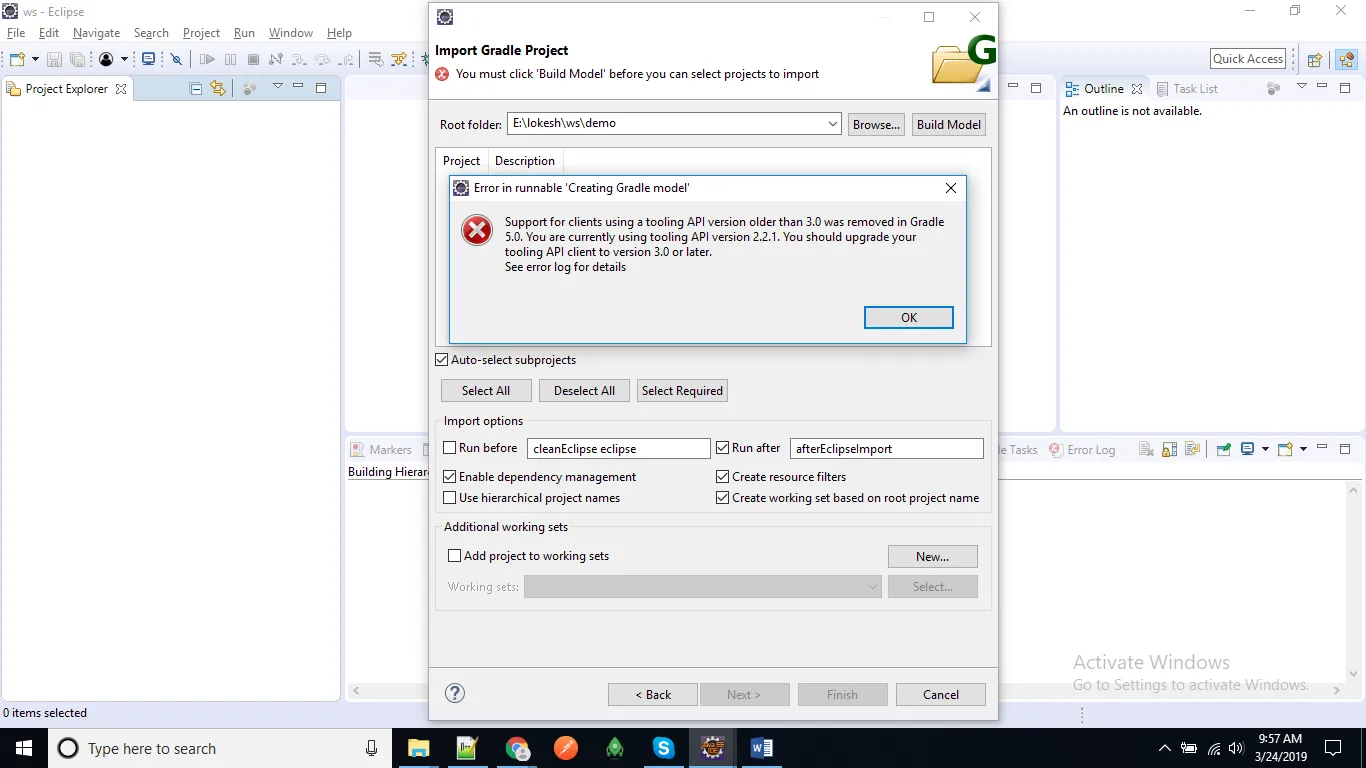Toggle Create working set based on root project name
This screenshot has width=1366, height=768.
point(723,498)
